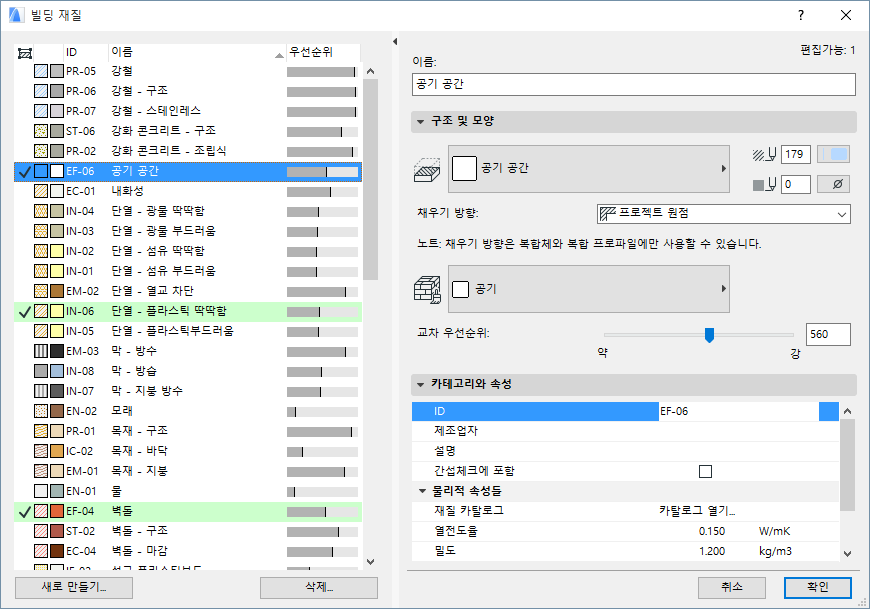Click the foreground pen number field 179
870x609 pixels.
click(x=796, y=155)
